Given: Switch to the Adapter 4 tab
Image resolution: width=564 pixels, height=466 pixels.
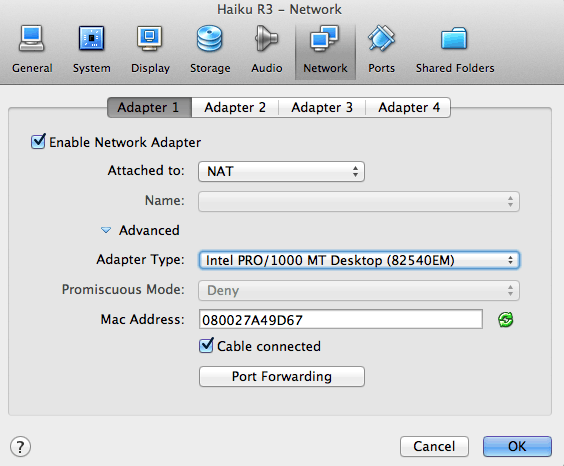Looking at the screenshot, I should click(408, 107).
